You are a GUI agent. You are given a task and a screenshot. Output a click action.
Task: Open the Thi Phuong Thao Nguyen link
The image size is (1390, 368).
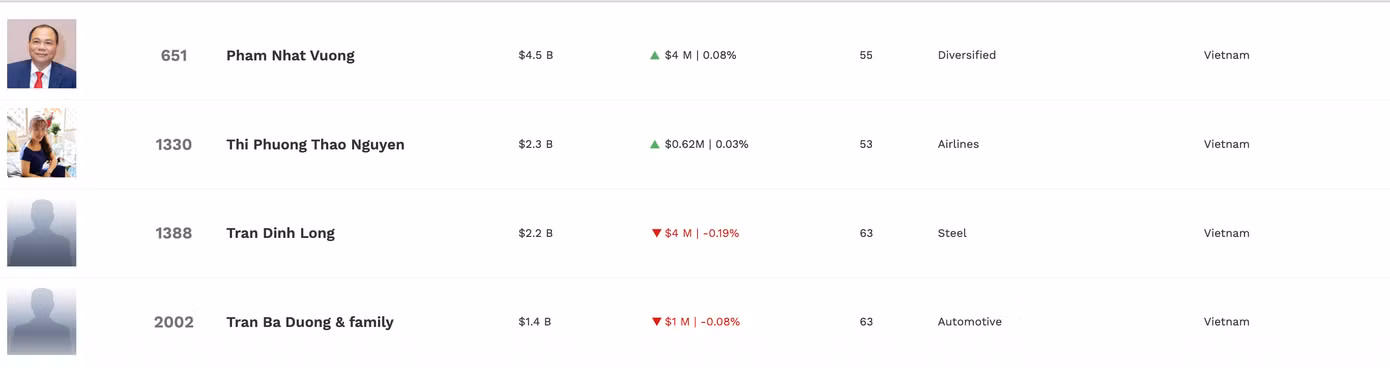click(x=315, y=144)
